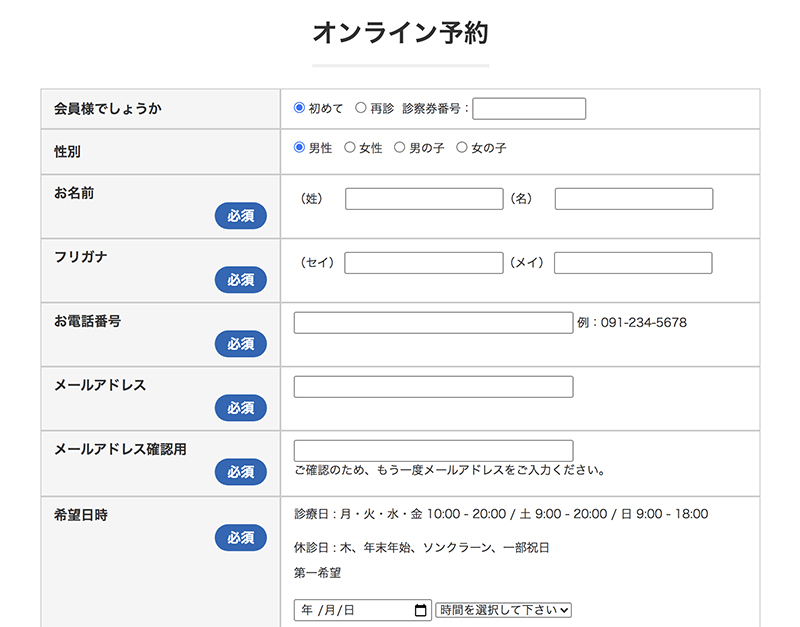Choose 女性 gender option
Viewport: 800px width, 627px height.
(350, 148)
